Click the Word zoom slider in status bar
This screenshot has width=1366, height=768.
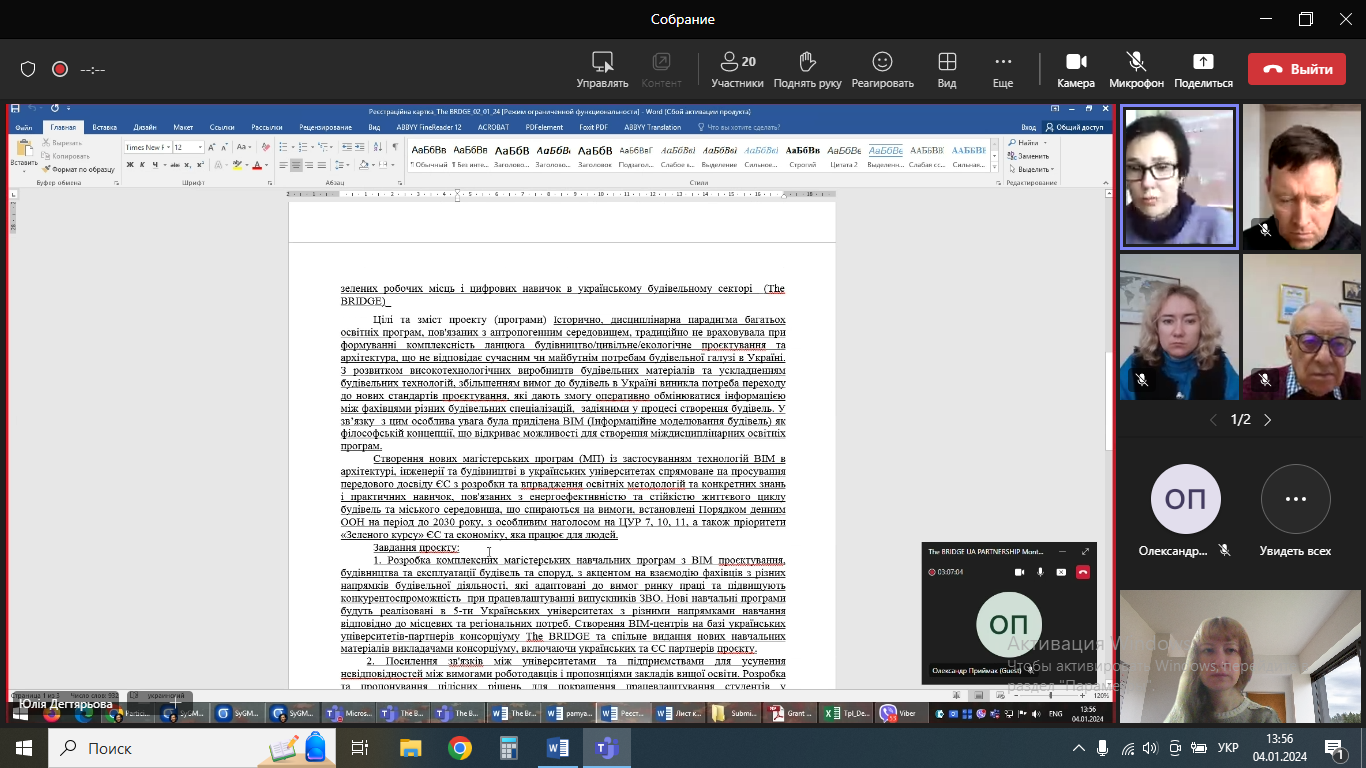click(1050, 695)
